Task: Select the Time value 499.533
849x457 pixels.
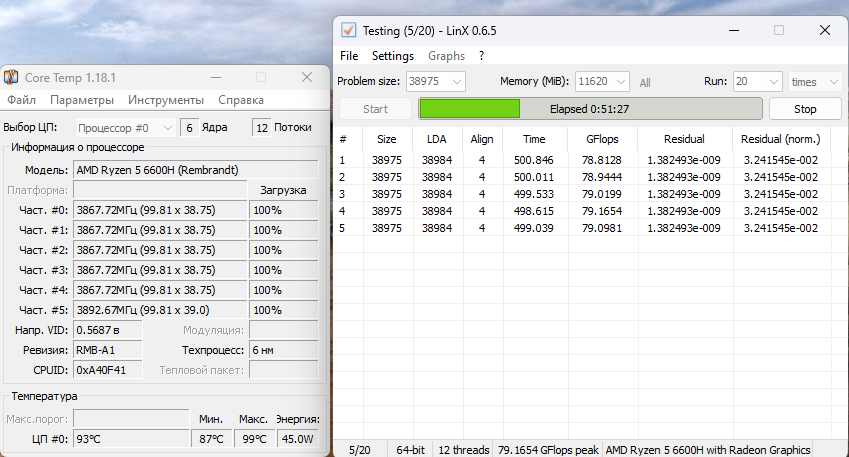Action: [x=534, y=194]
